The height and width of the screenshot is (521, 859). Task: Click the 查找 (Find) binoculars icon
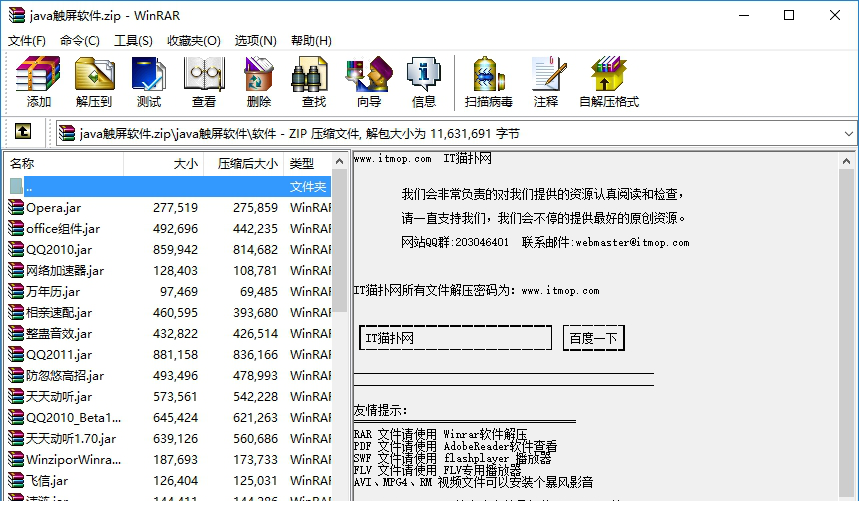click(310, 74)
